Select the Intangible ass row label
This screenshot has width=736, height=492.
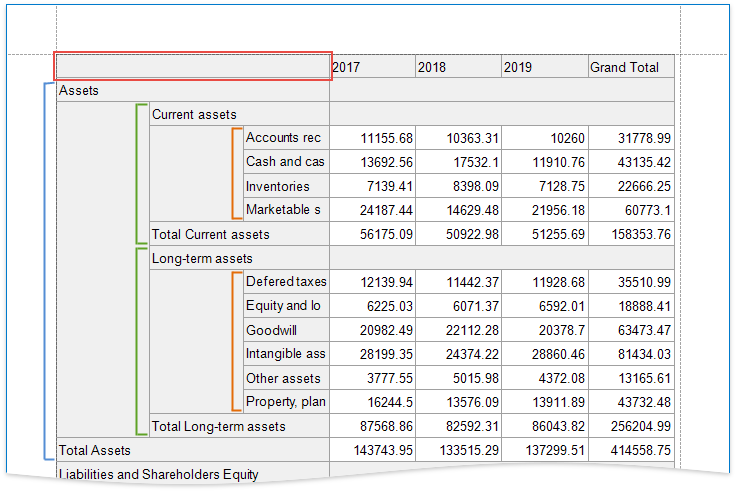click(x=286, y=354)
